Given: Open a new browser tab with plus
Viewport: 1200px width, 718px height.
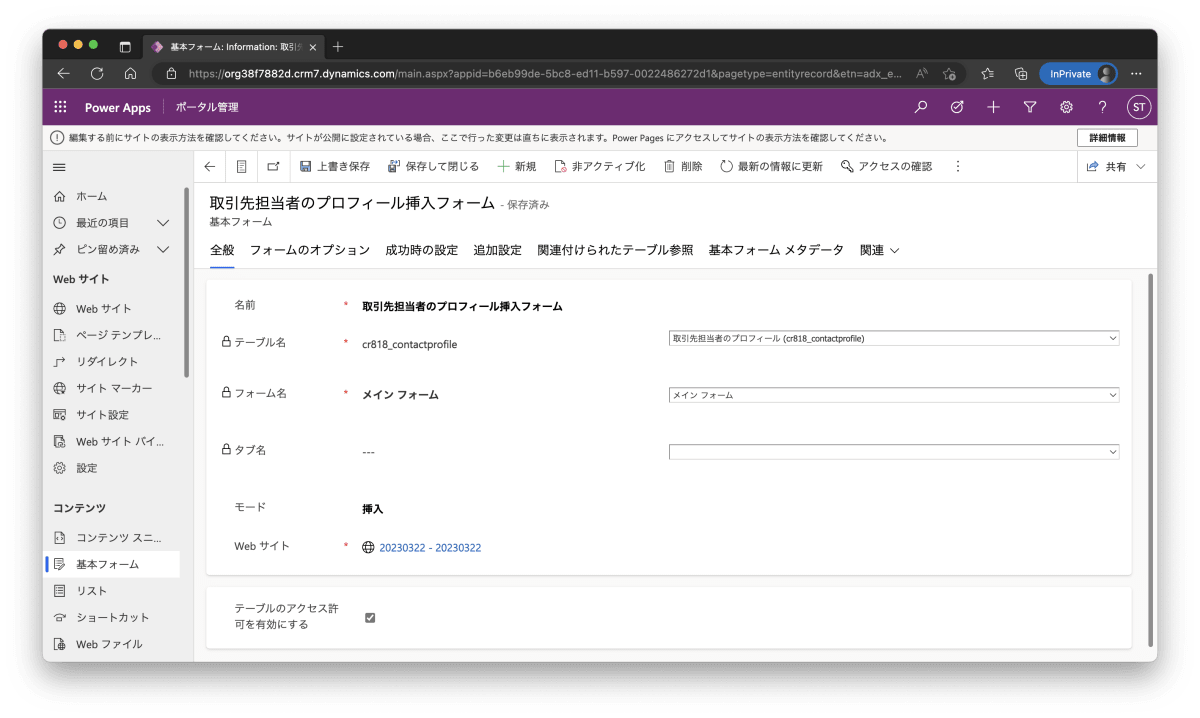Looking at the screenshot, I should [x=337, y=46].
